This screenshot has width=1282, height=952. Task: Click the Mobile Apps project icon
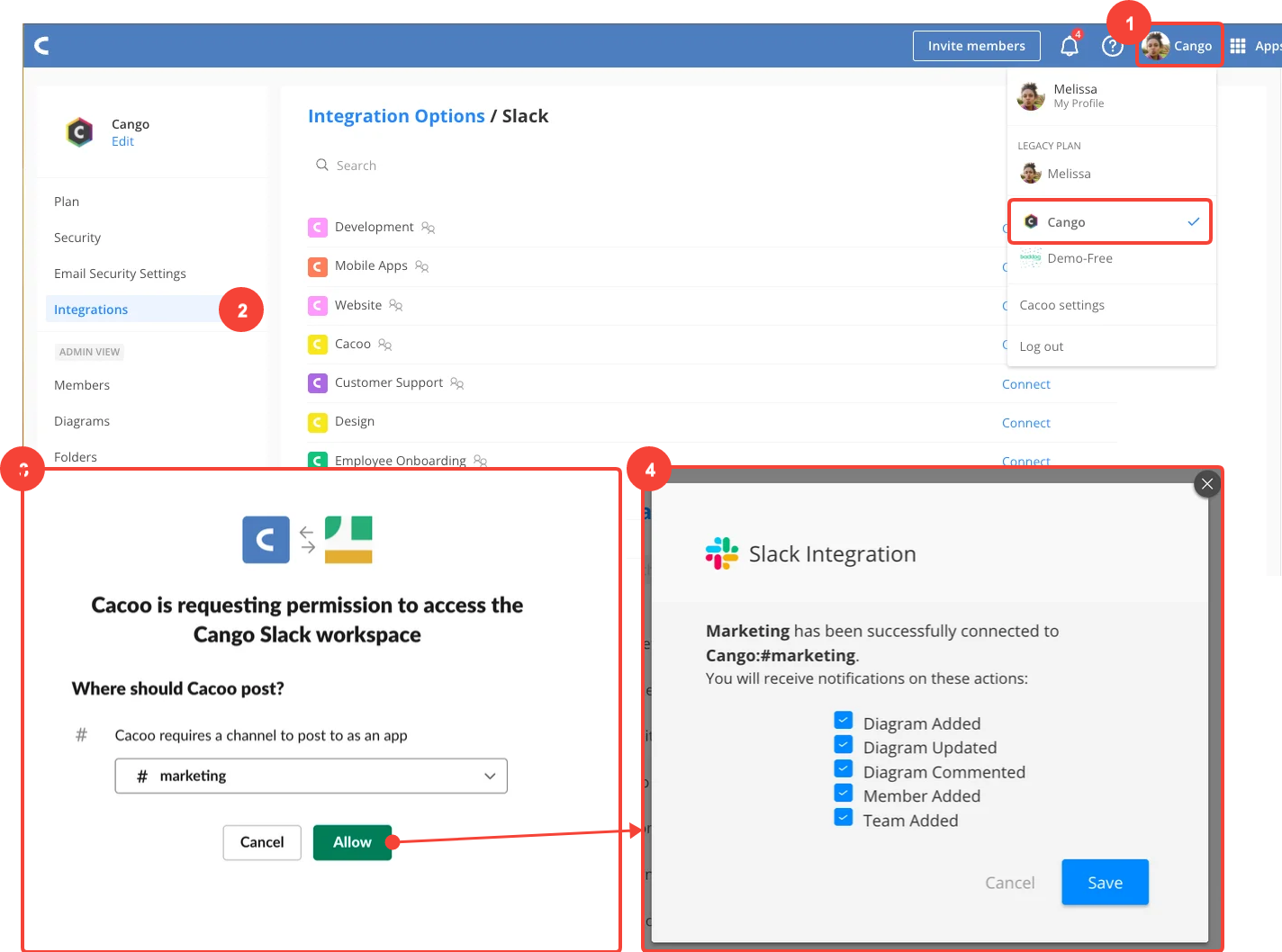(x=317, y=266)
